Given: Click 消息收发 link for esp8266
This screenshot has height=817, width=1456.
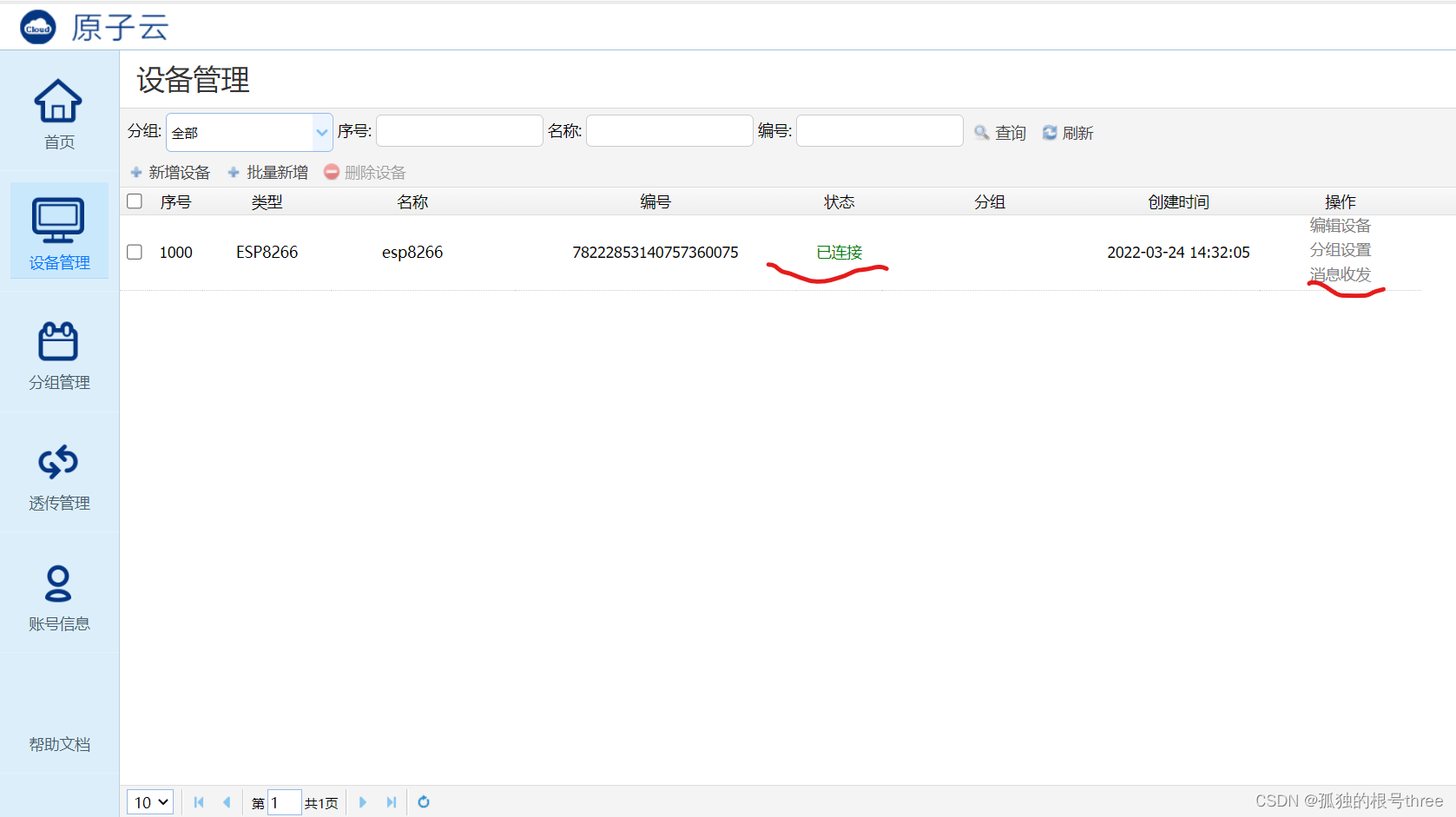Looking at the screenshot, I should coord(1340,274).
